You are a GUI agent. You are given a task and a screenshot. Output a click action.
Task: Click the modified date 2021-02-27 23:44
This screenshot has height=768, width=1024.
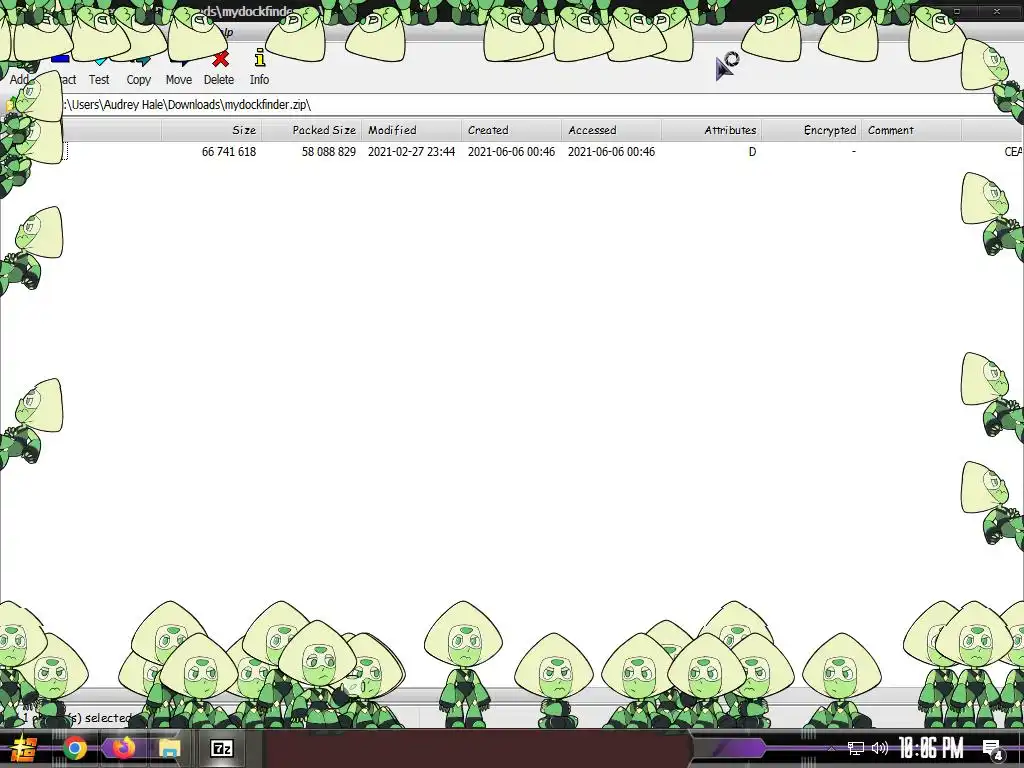tap(411, 152)
